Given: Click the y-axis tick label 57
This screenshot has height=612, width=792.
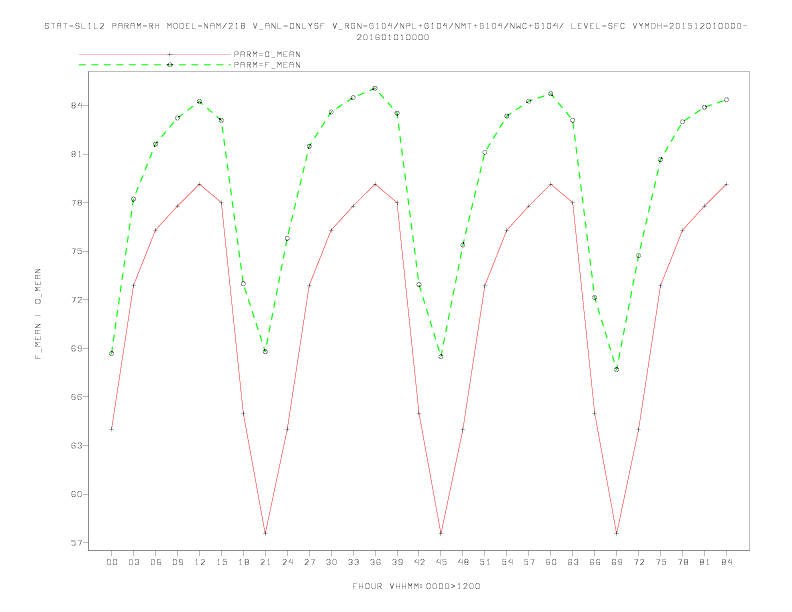Looking at the screenshot, I should point(76,543).
